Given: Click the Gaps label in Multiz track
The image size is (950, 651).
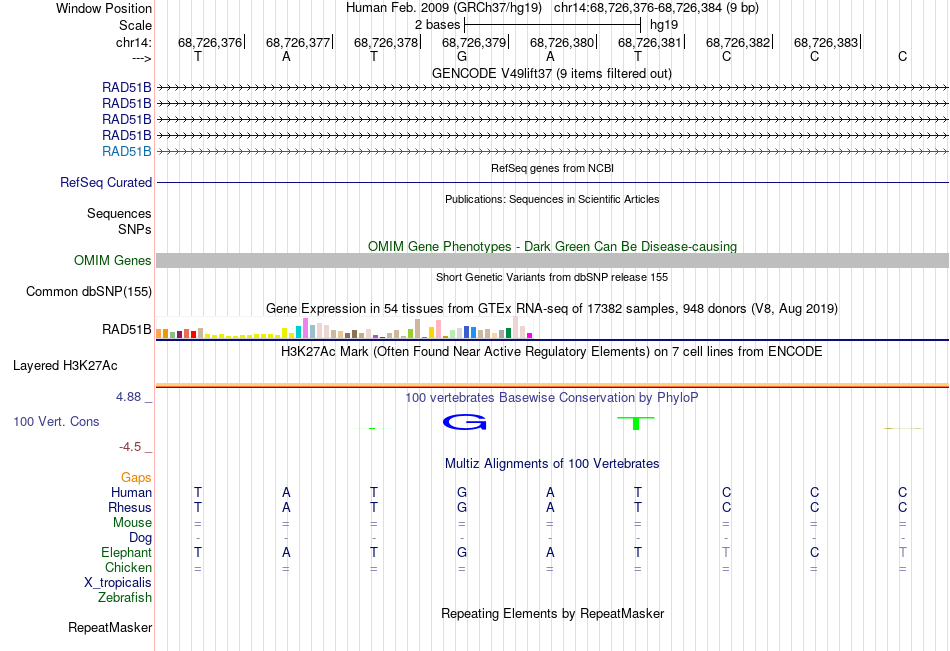Looking at the screenshot, I should pos(136,478).
